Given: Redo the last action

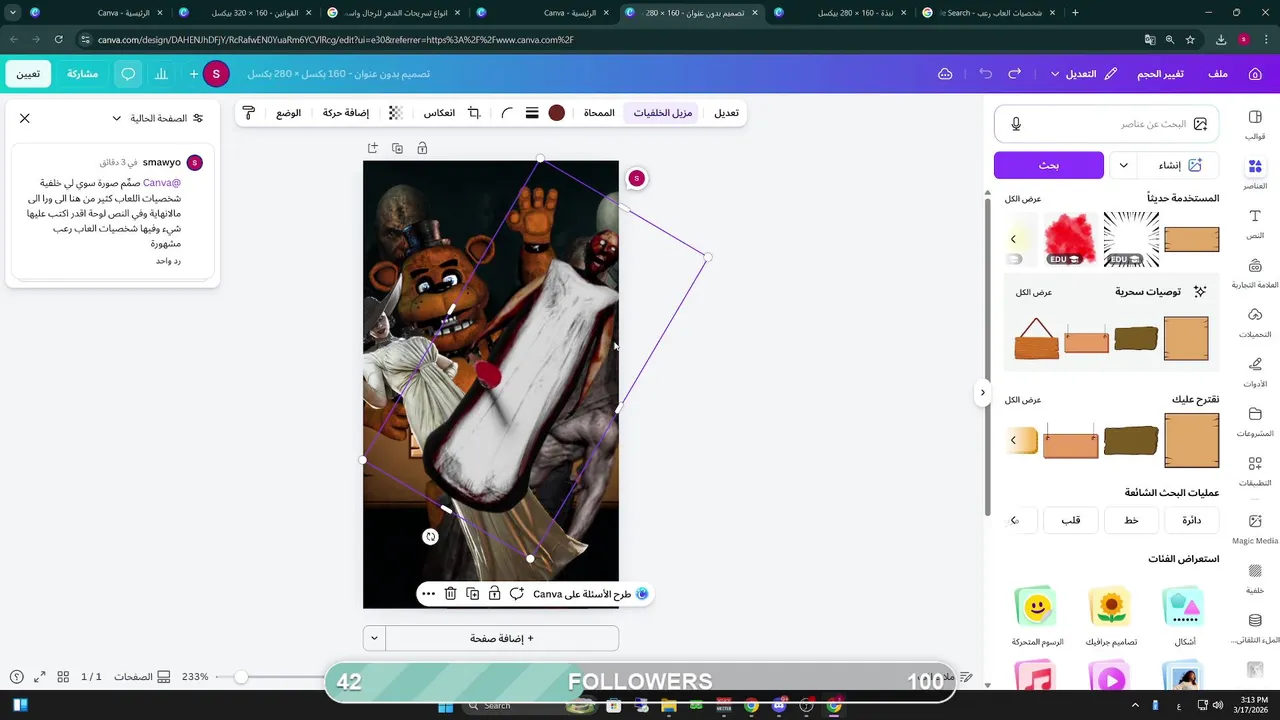Looking at the screenshot, I should click(x=1015, y=74).
